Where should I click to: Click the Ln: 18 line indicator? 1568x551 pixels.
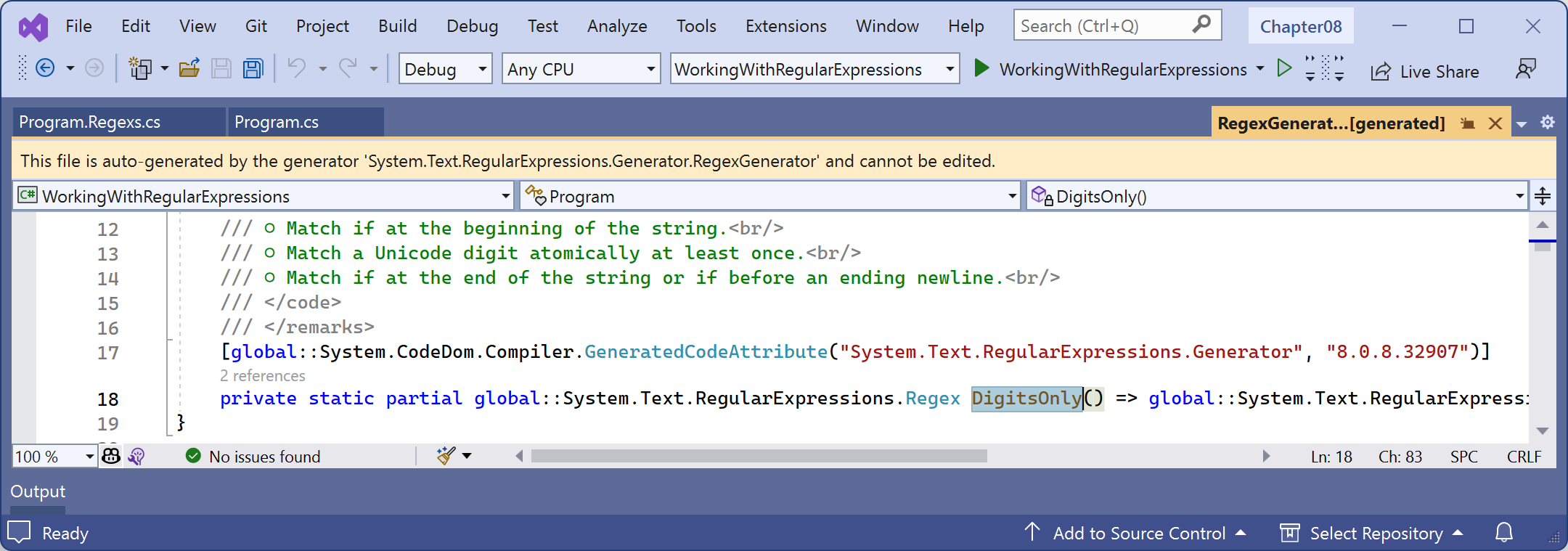point(1331,457)
